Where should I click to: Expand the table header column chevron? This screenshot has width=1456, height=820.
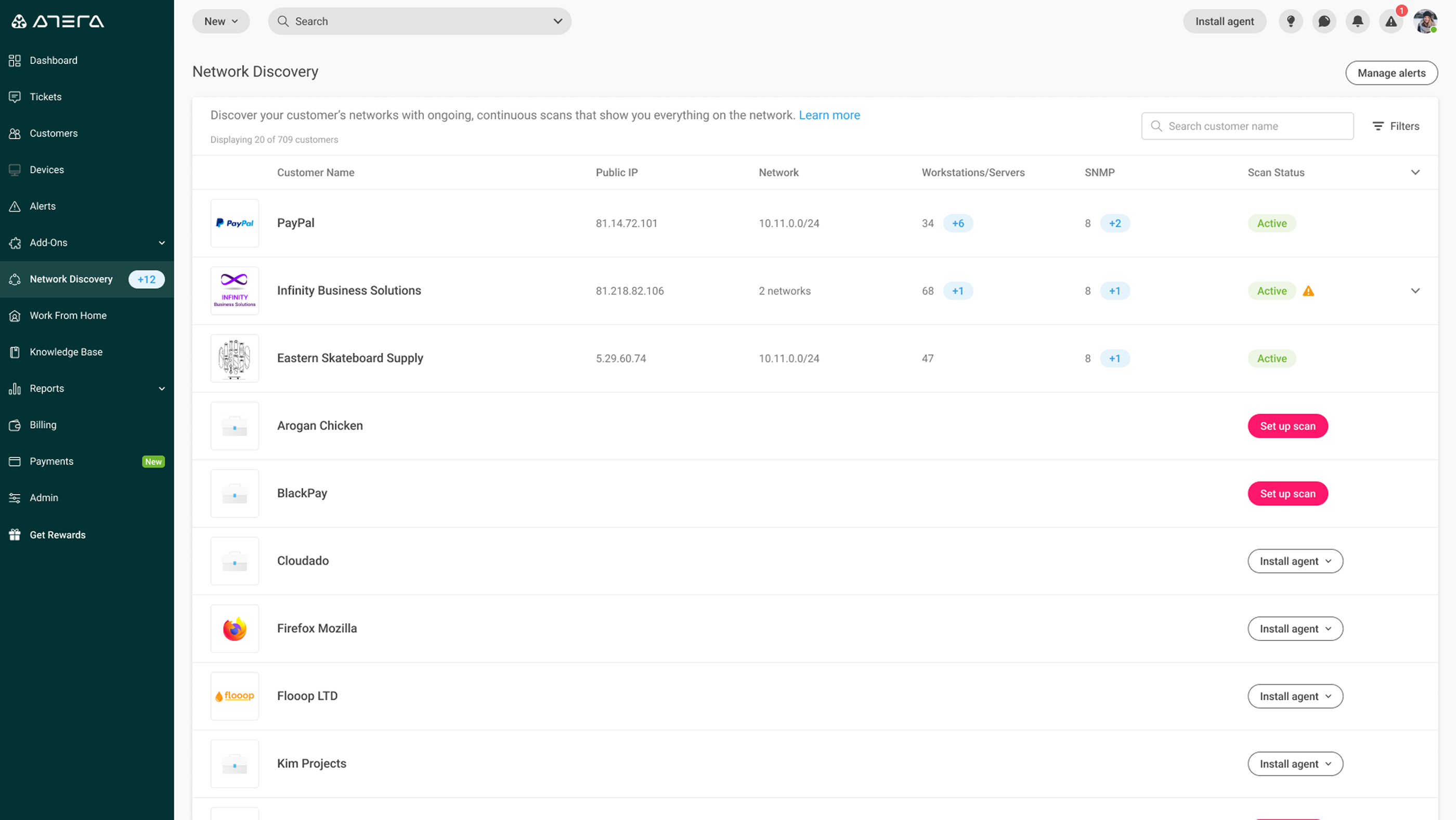pyautogui.click(x=1415, y=173)
